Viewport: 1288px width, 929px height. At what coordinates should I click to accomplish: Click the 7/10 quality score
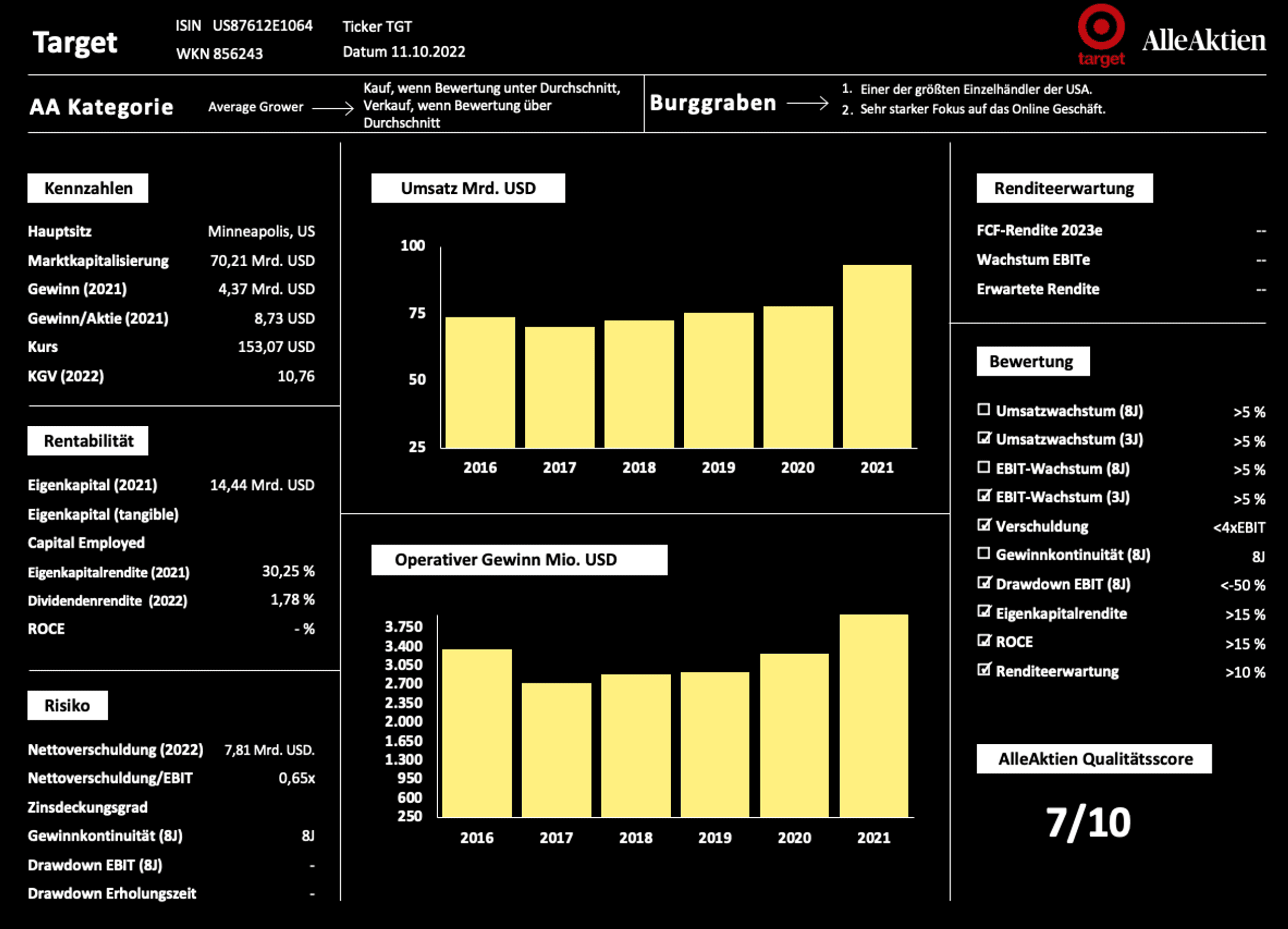pos(1088,822)
